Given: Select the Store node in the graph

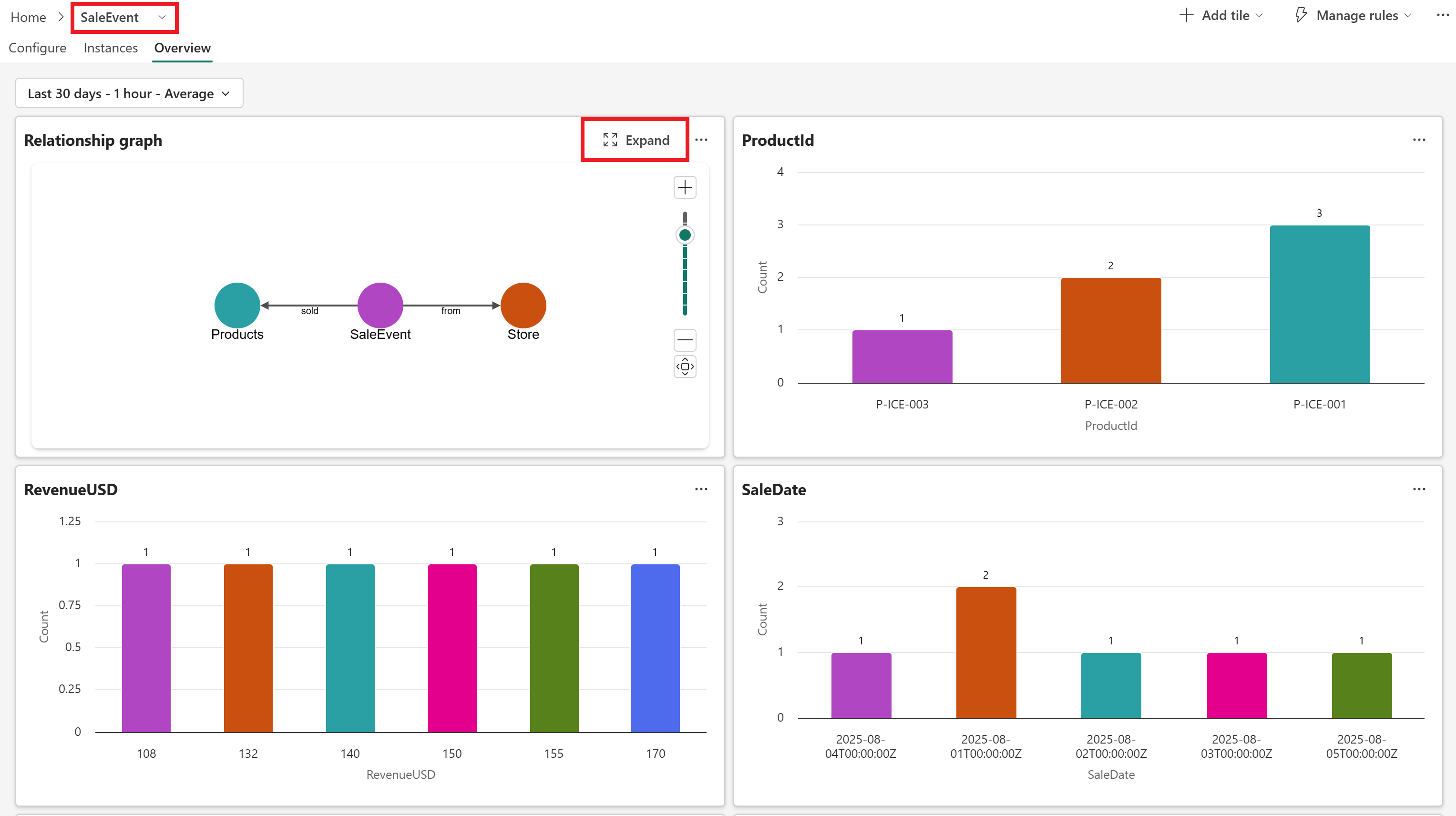Looking at the screenshot, I should coord(523,305).
